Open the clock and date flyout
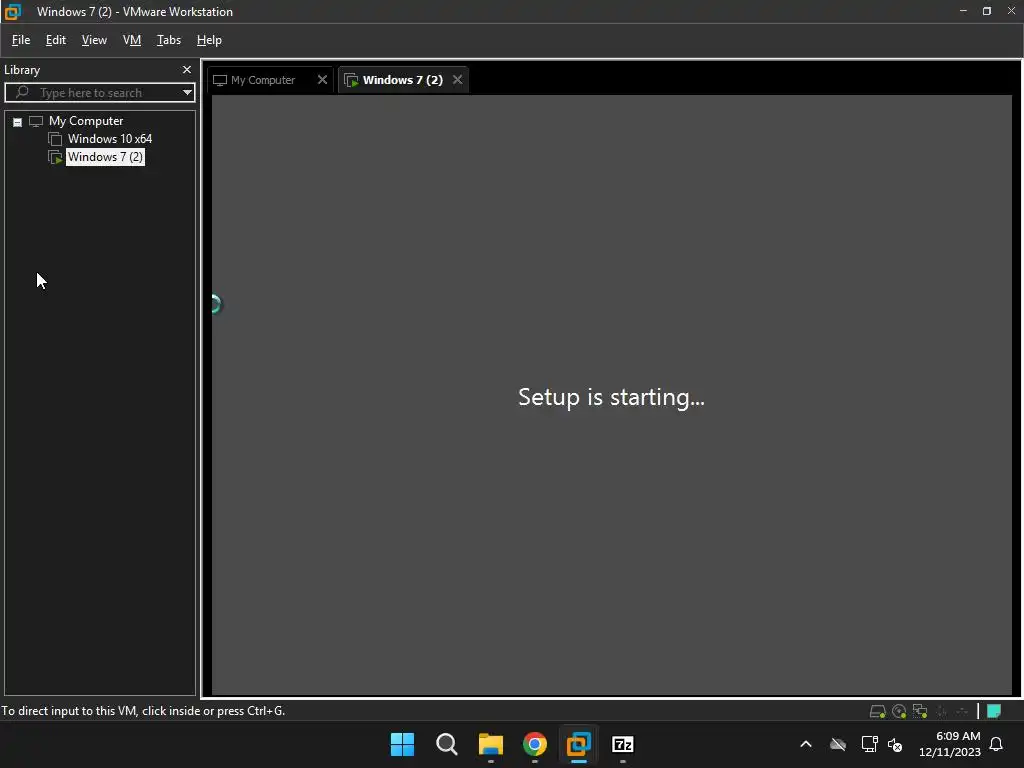This screenshot has width=1024, height=768. click(950, 744)
